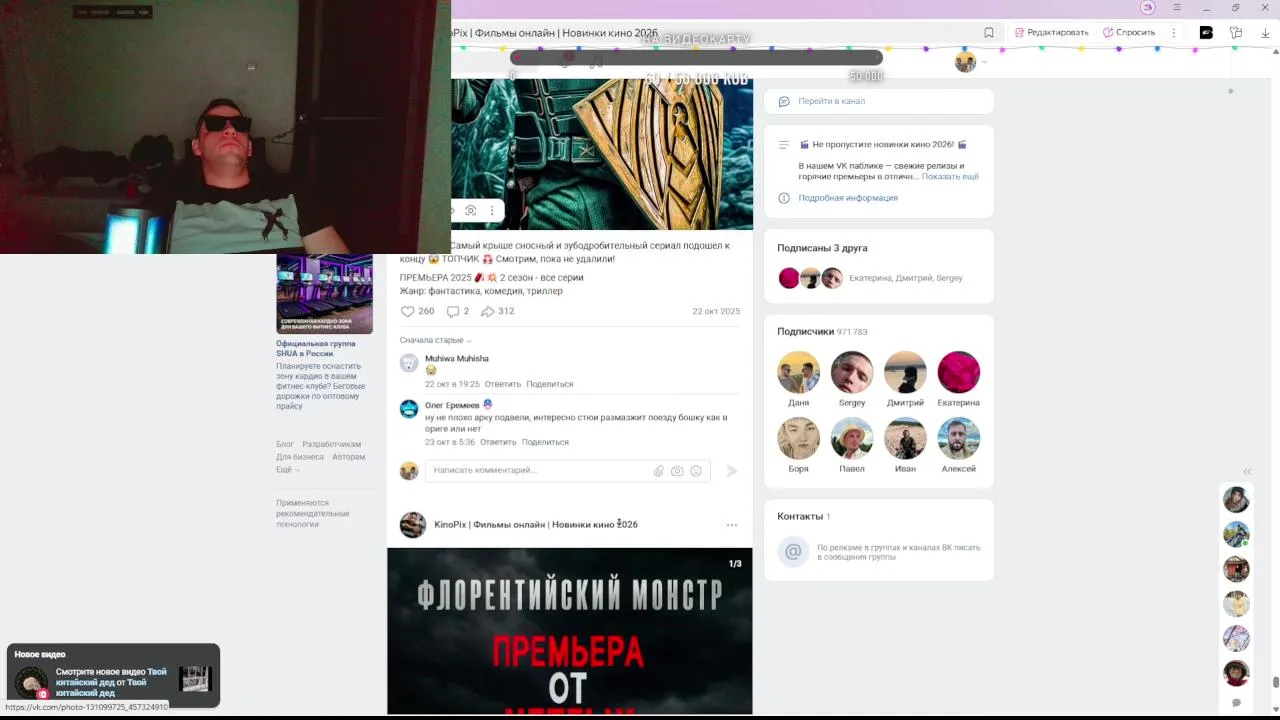Open Подписчики 971 783 list
The width and height of the screenshot is (1280, 720).
tap(822, 332)
